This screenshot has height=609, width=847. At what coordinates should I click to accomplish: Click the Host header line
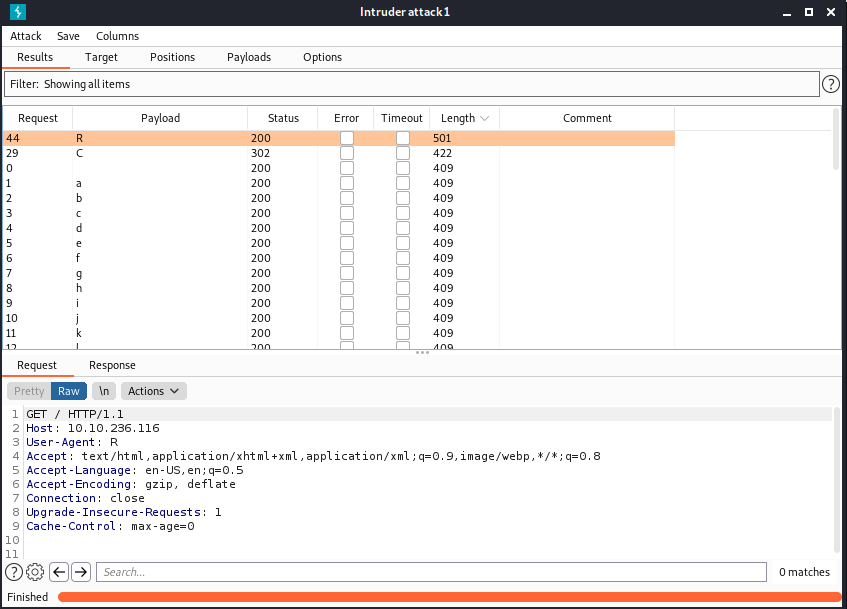click(93, 428)
